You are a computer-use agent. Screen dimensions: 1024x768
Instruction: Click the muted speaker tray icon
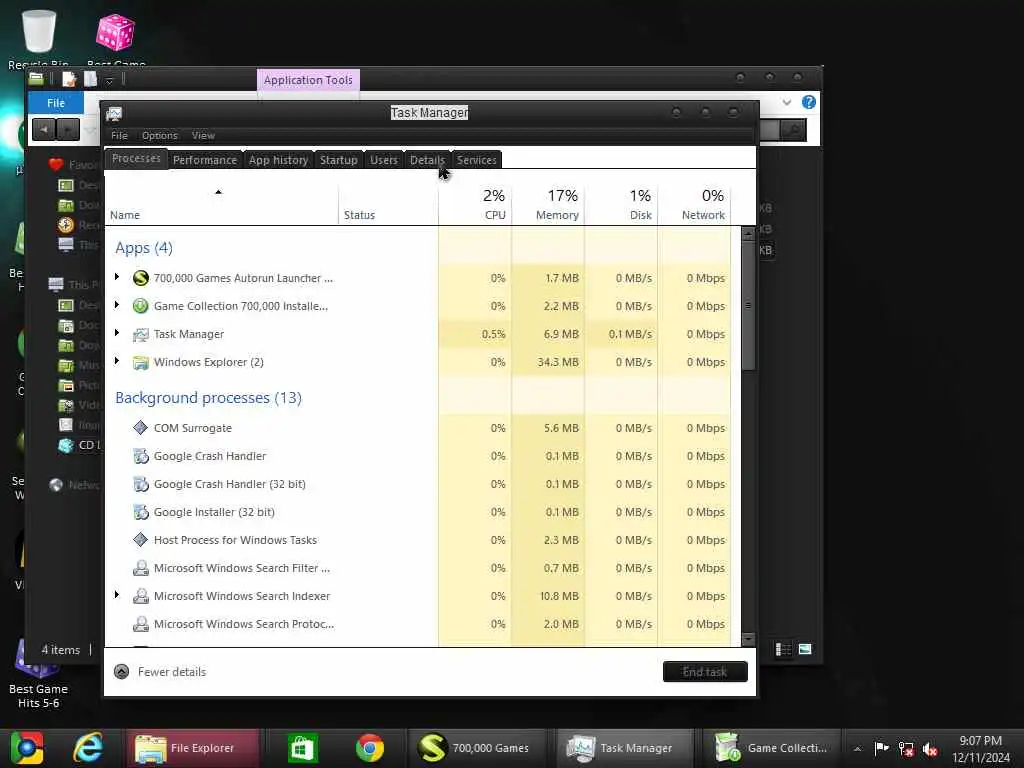point(931,749)
